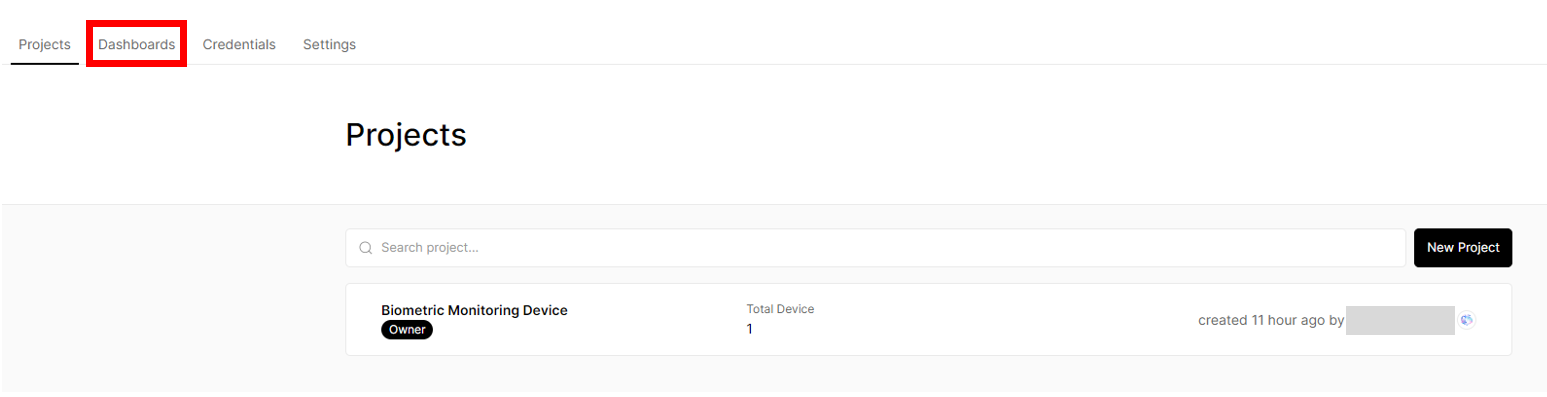Click the magnifier icon in the search bar
The height and width of the screenshot is (397, 1547).
365,248
